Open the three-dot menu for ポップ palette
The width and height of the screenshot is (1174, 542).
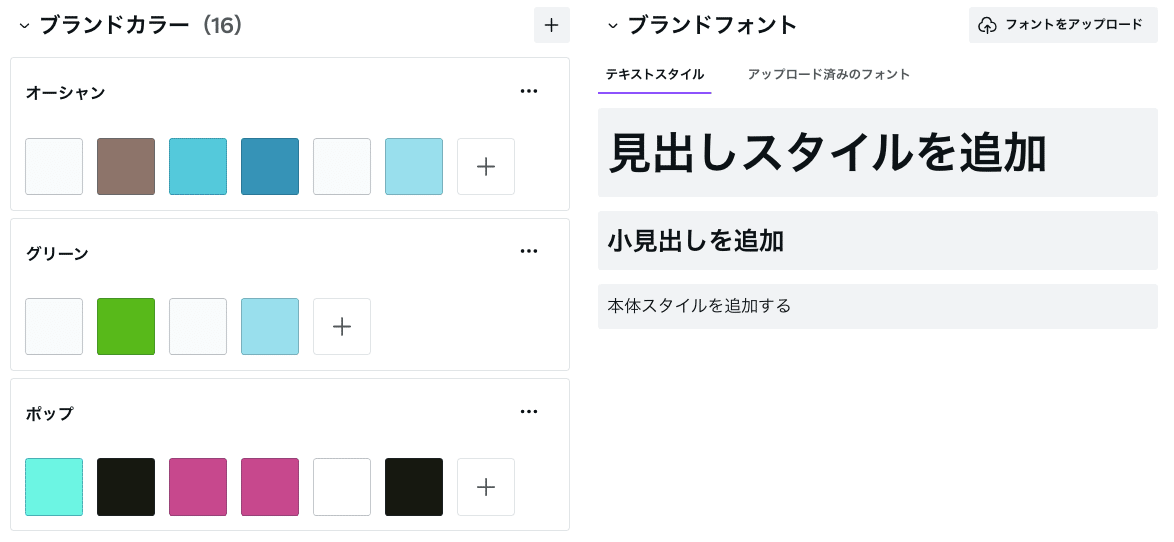pos(529,412)
